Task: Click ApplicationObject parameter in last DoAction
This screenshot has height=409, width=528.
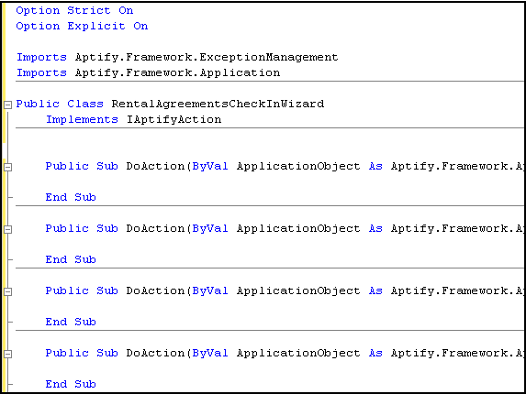Action: (298, 353)
